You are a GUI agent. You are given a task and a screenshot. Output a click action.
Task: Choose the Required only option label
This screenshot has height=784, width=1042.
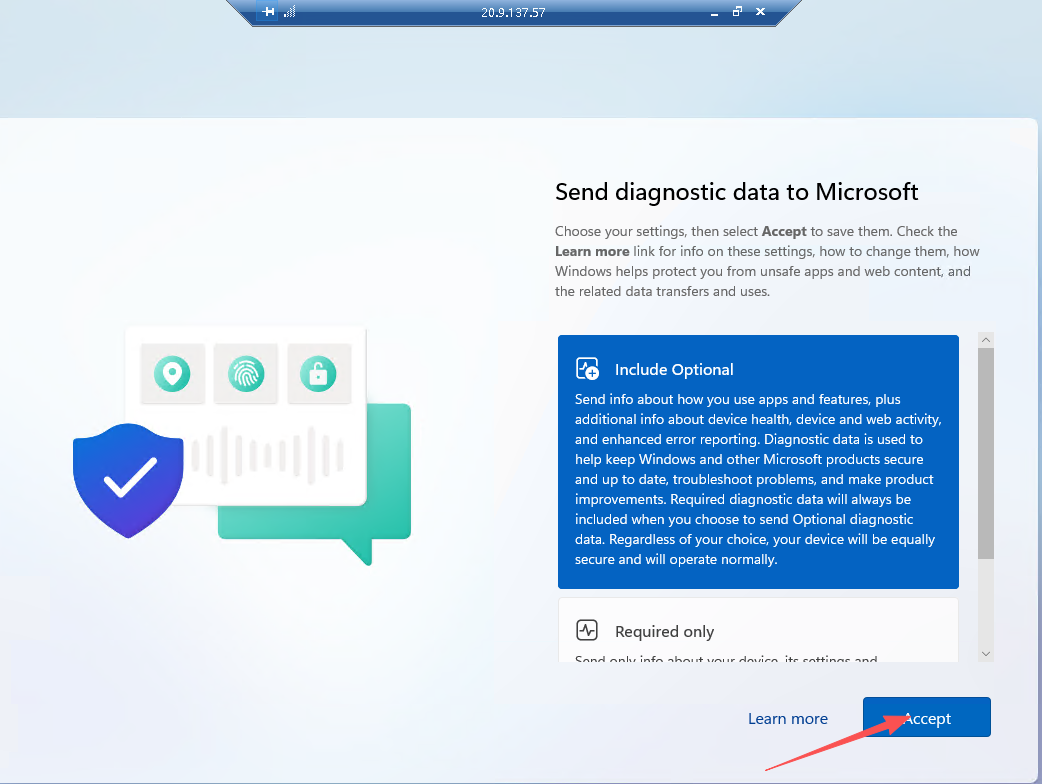click(x=664, y=632)
